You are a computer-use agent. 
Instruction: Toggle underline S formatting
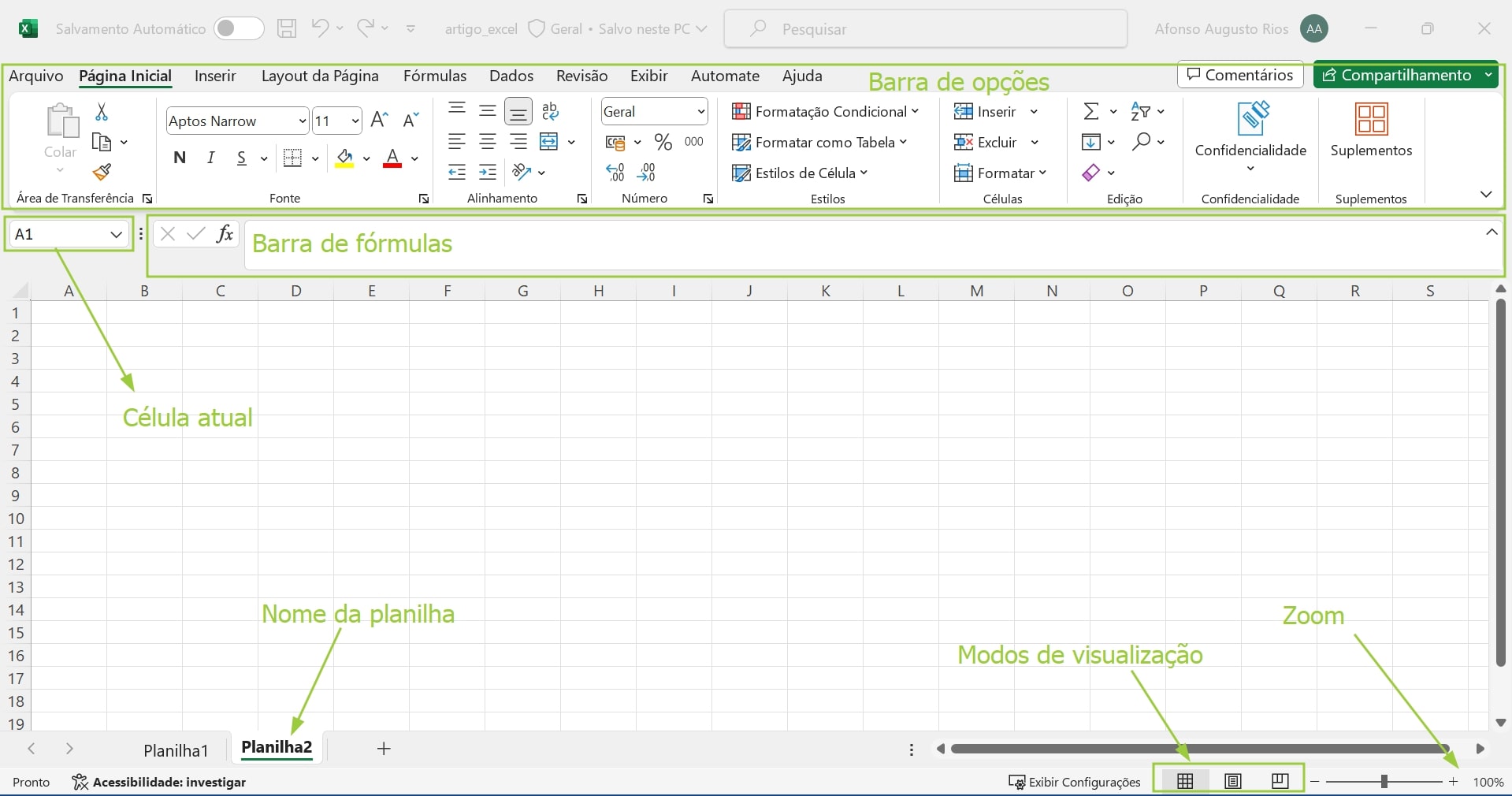(241, 158)
